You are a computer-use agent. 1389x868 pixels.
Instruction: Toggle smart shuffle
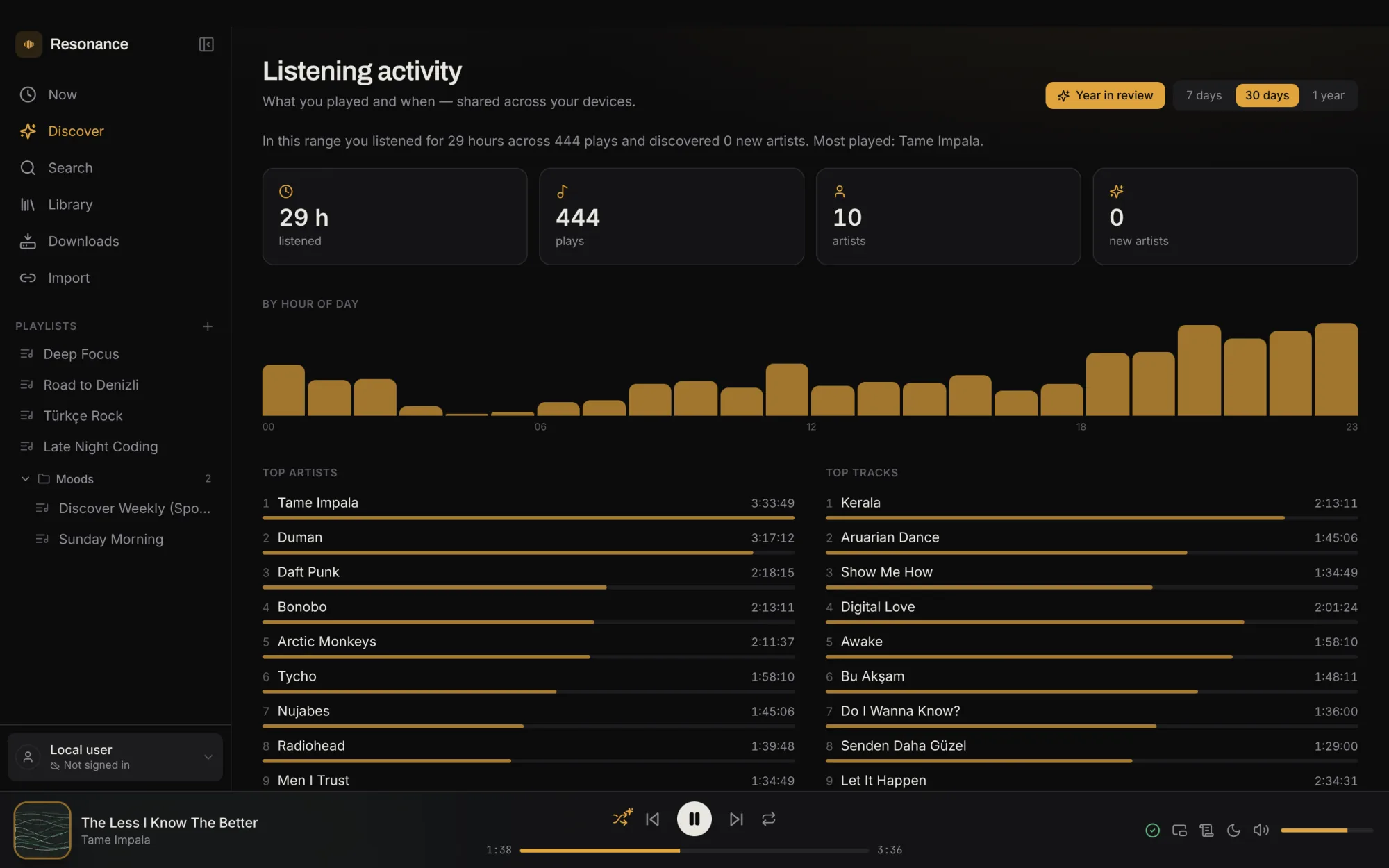(x=623, y=818)
